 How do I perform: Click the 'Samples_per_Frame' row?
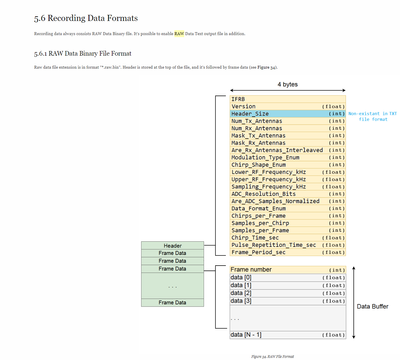tap(288, 230)
